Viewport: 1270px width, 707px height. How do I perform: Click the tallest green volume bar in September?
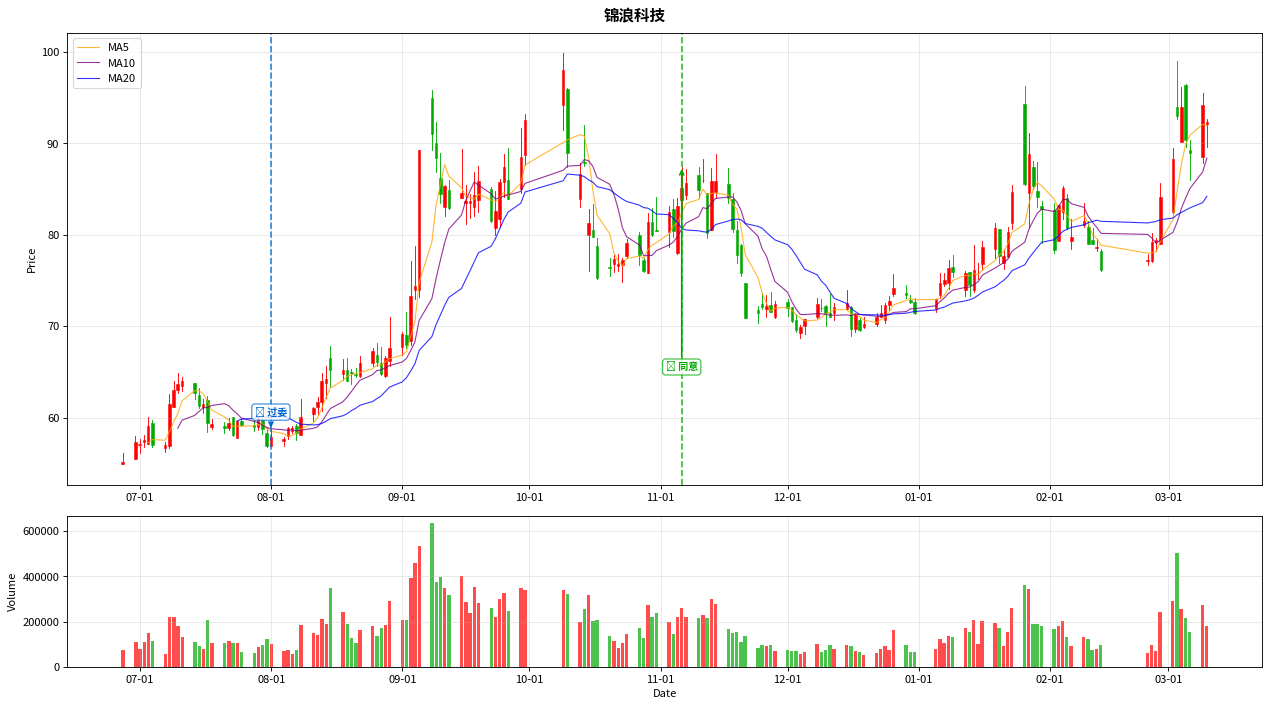pos(432,595)
